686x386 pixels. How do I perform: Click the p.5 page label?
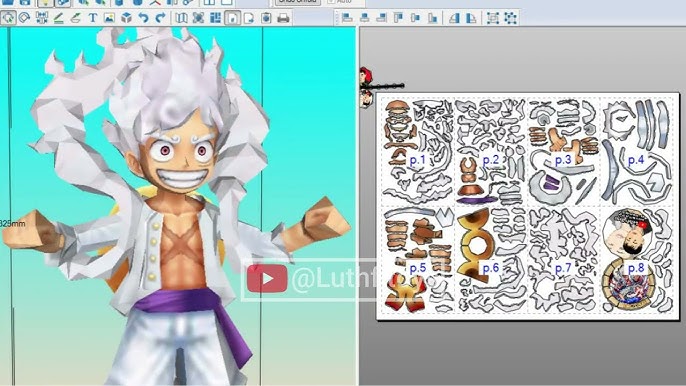tap(417, 267)
